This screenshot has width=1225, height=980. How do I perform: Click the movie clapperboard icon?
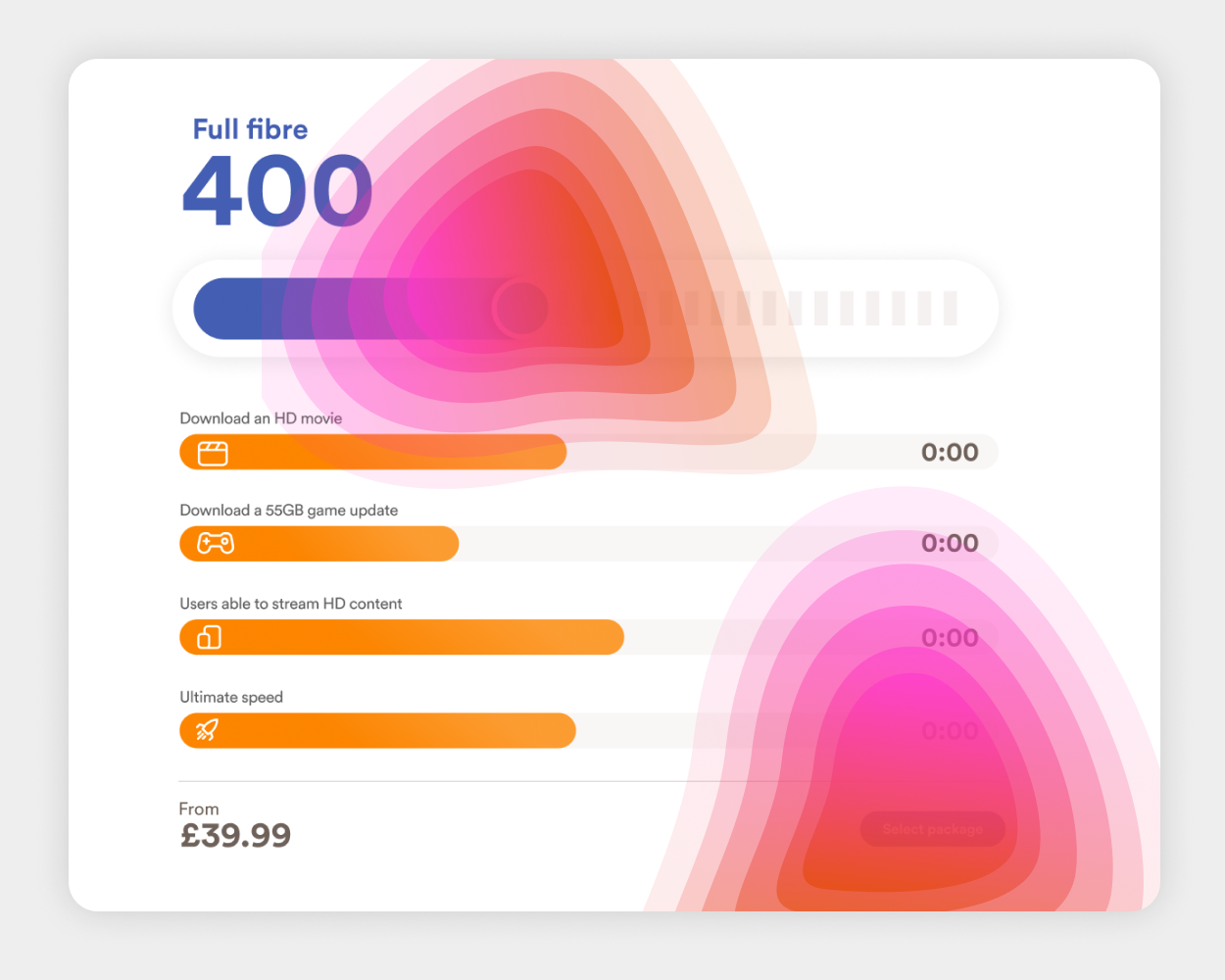tap(213, 453)
